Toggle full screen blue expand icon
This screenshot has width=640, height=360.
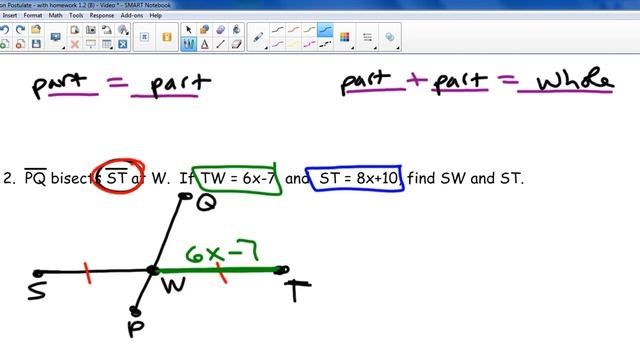click(x=122, y=44)
